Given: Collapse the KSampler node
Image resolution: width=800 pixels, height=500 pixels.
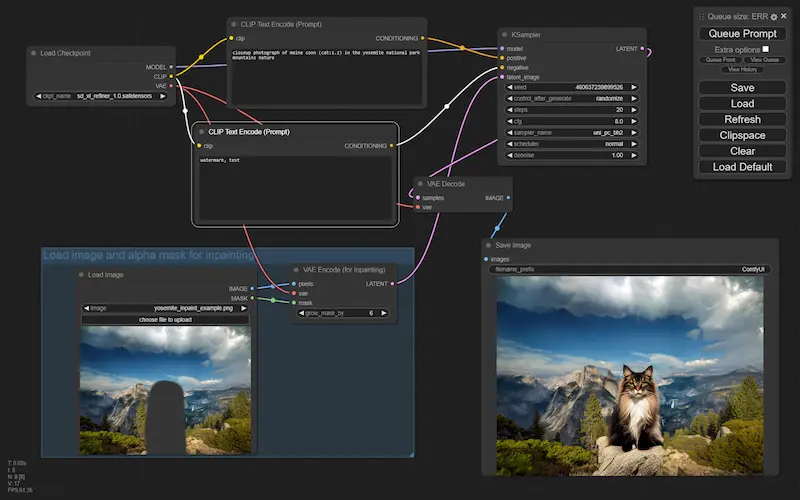Looking at the screenshot, I should click(x=505, y=35).
